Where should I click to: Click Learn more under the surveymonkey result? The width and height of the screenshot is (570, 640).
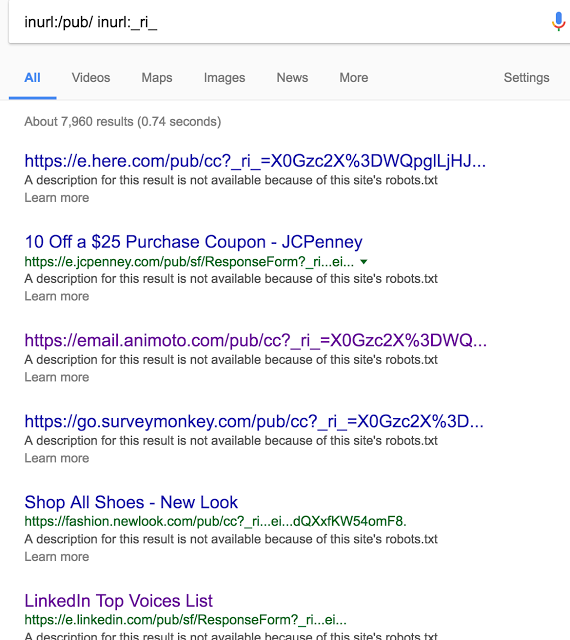[x=57, y=458]
